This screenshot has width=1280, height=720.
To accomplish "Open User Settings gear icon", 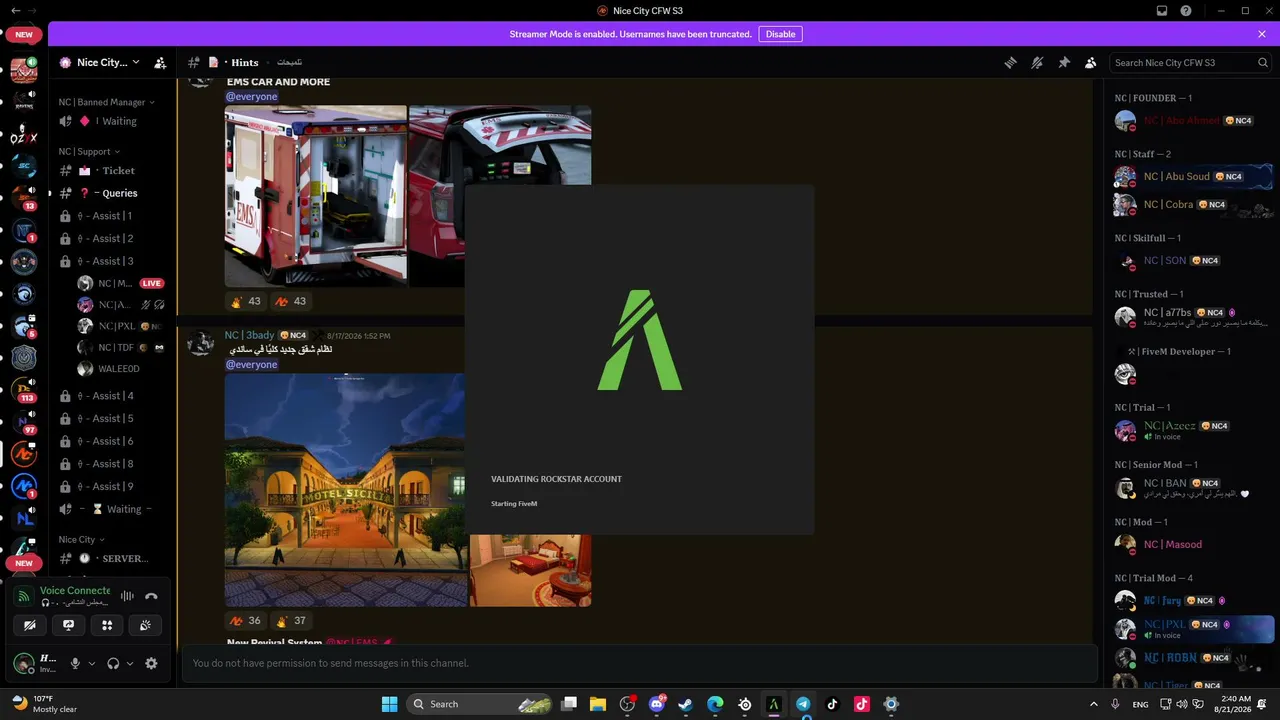I will pyautogui.click(x=151, y=663).
